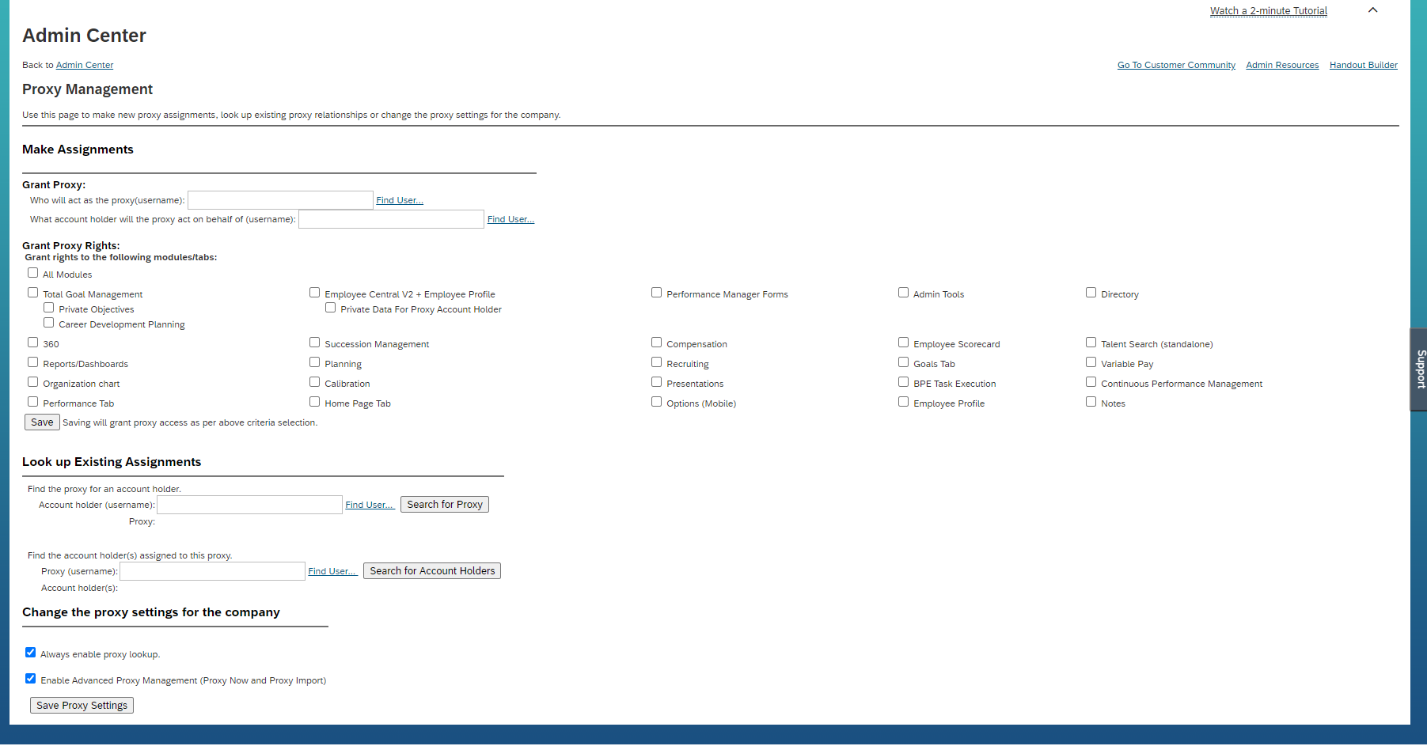Check the All Modules checkbox
This screenshot has height=746, width=1427.
click(x=31, y=272)
